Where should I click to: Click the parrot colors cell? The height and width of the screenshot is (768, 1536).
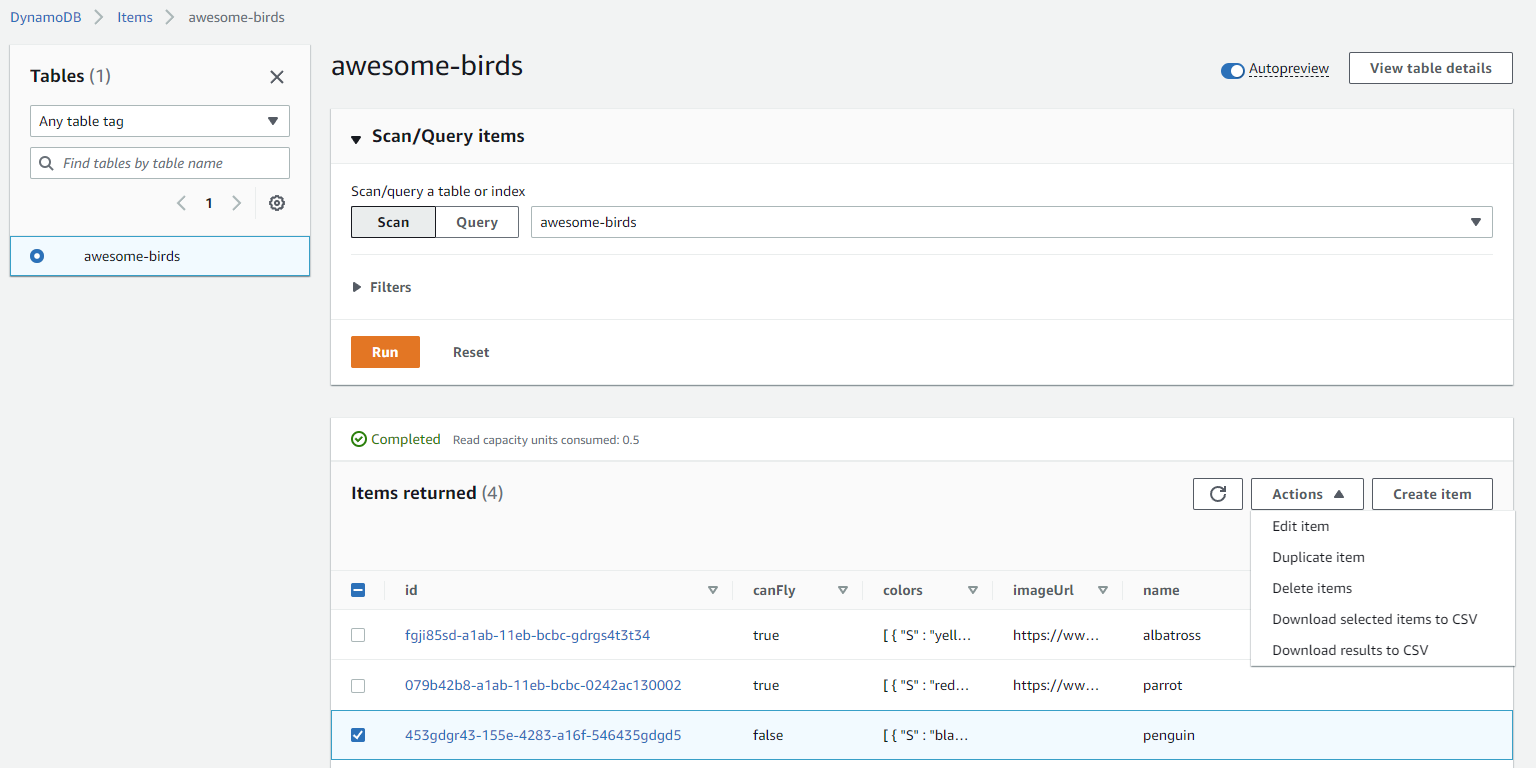click(927, 685)
